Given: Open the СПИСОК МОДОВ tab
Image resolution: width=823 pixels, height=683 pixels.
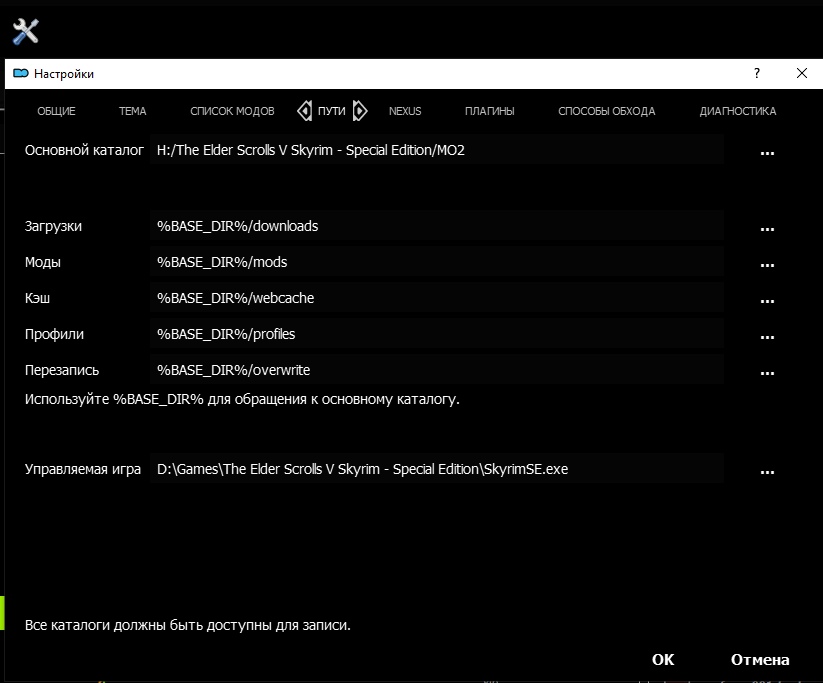Looking at the screenshot, I should point(232,111).
